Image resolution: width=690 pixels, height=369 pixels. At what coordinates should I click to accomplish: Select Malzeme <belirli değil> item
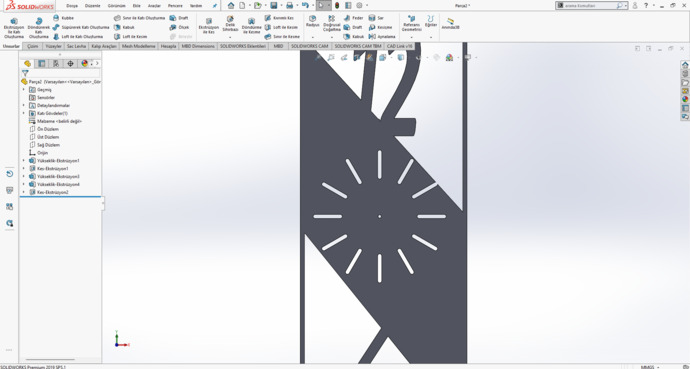(x=55, y=121)
